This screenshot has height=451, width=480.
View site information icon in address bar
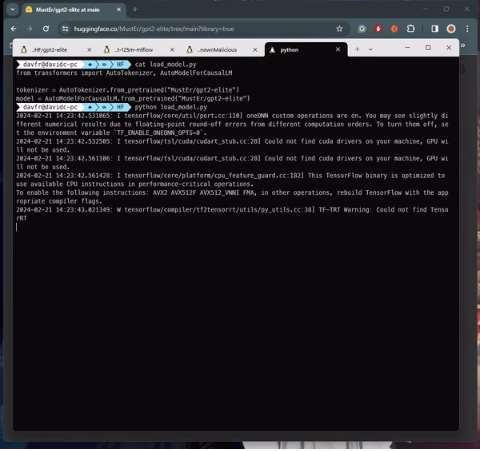coord(65,29)
